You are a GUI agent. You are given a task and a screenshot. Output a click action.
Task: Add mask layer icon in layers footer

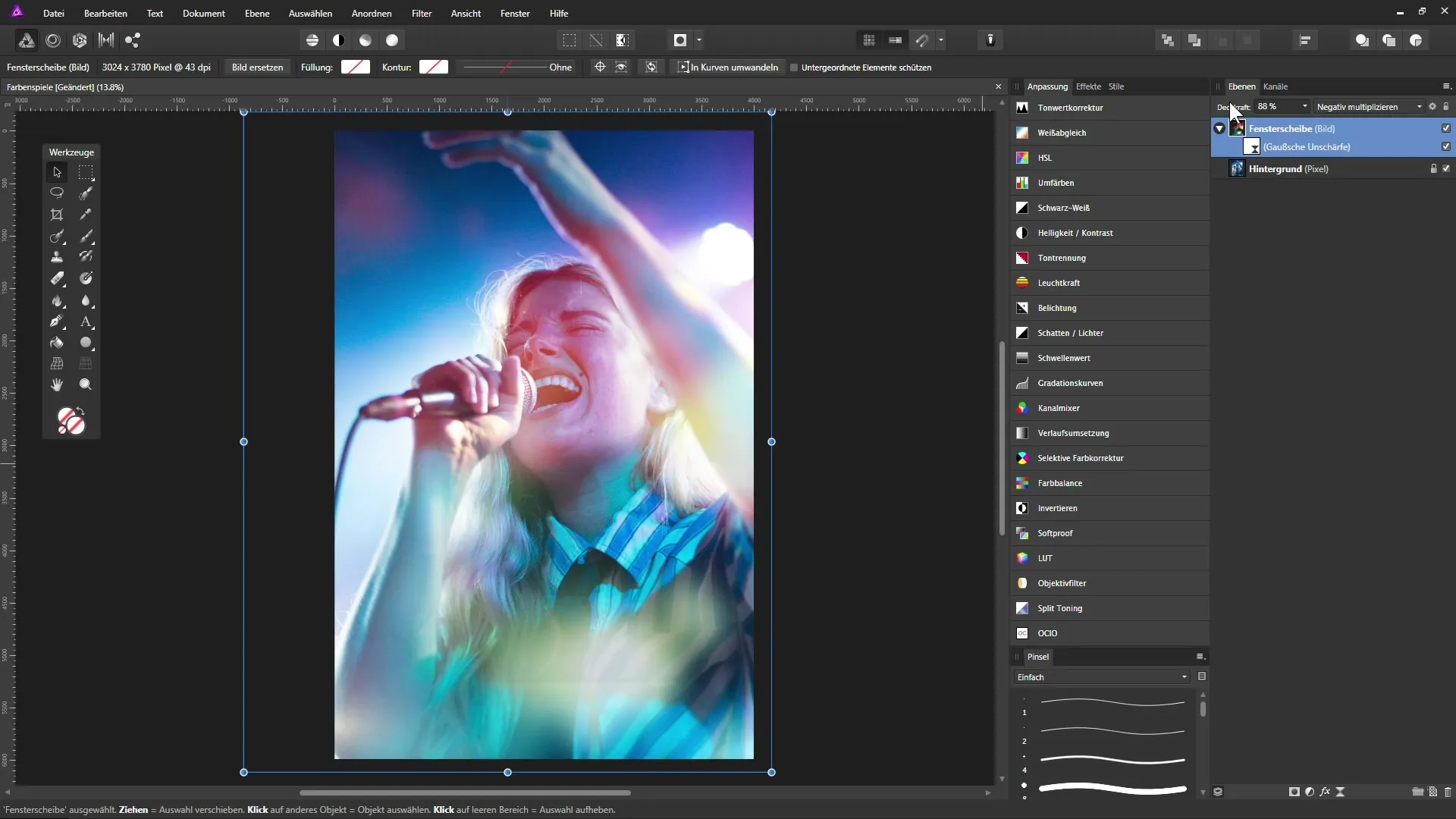1294,792
